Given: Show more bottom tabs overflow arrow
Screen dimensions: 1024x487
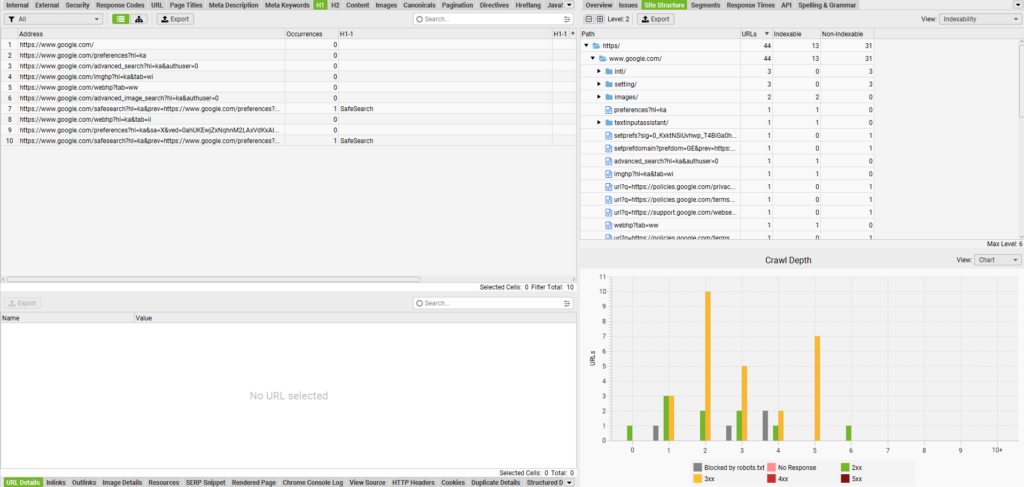Looking at the screenshot, I should tap(568, 482).
